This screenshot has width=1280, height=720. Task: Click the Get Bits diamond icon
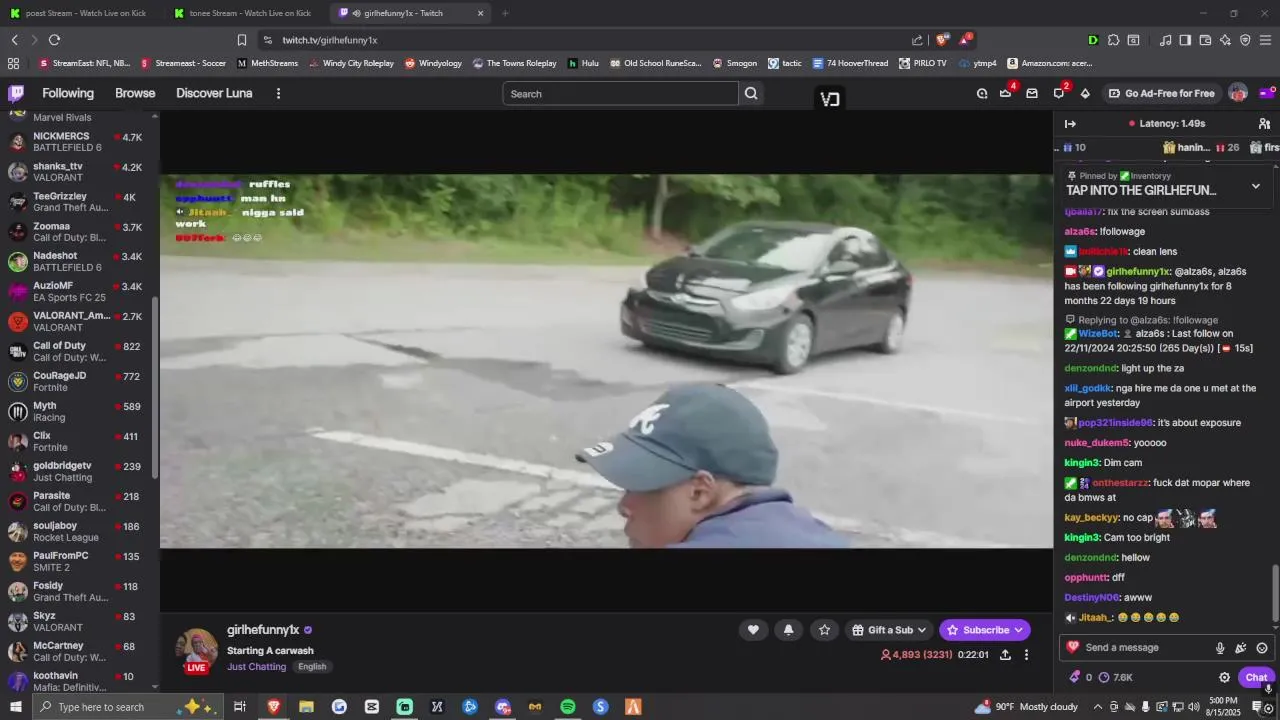pos(1085,93)
